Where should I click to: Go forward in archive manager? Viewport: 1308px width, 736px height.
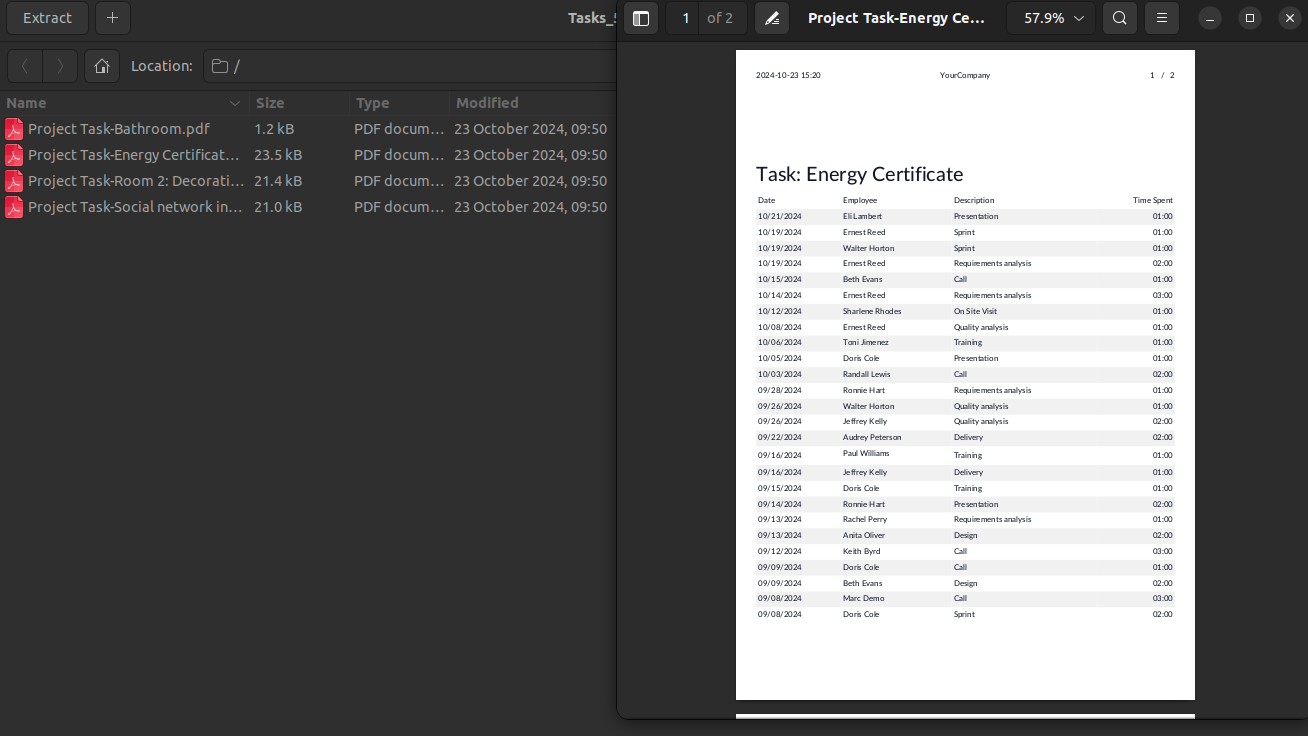(x=60, y=66)
